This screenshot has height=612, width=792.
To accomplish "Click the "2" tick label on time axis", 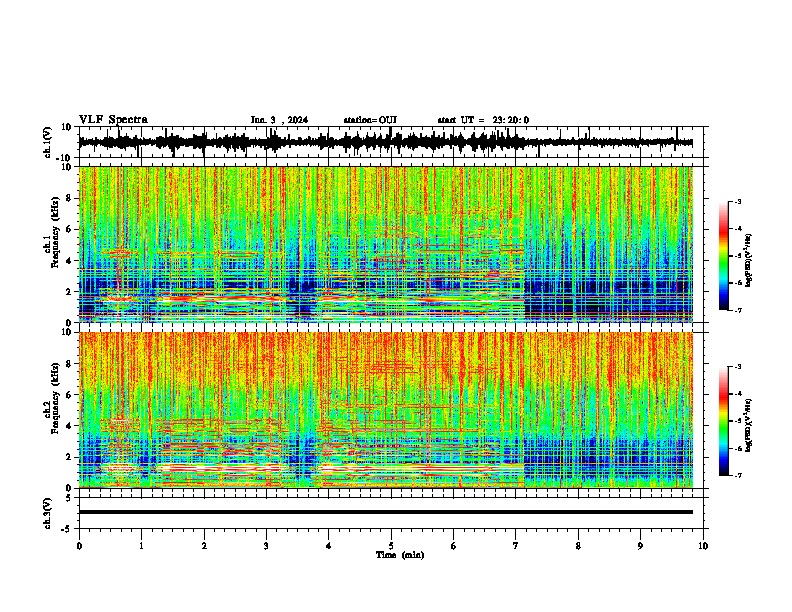I will pos(204,546).
